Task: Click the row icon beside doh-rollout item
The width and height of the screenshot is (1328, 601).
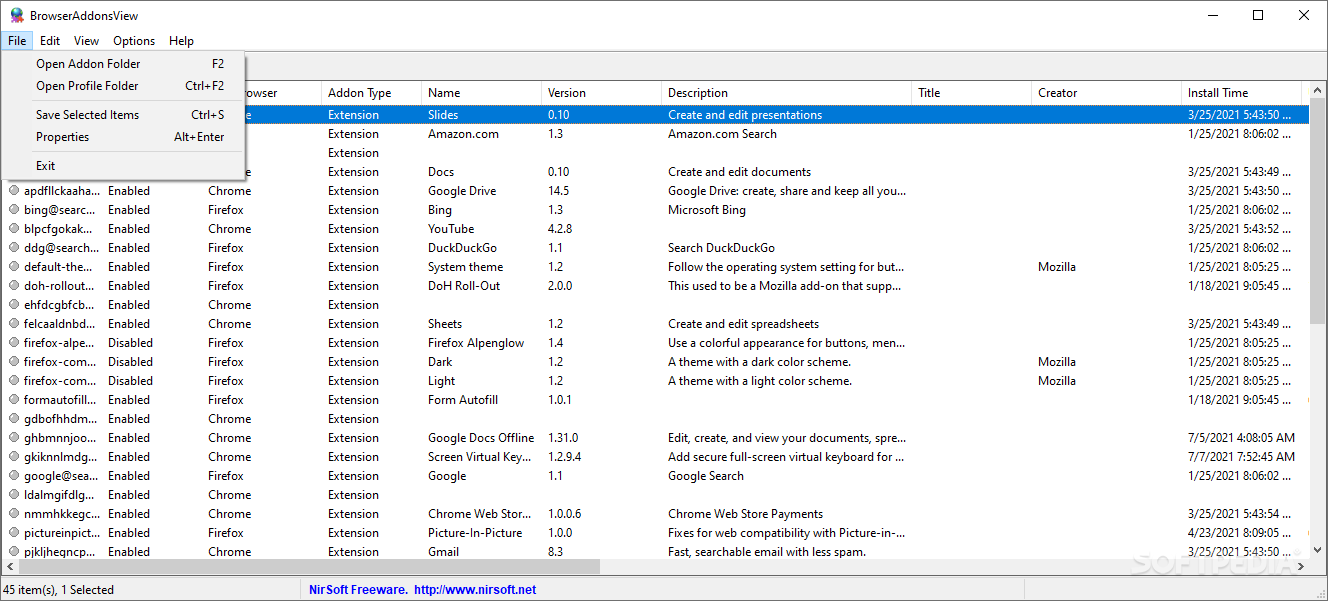Action: pyautogui.click(x=14, y=286)
